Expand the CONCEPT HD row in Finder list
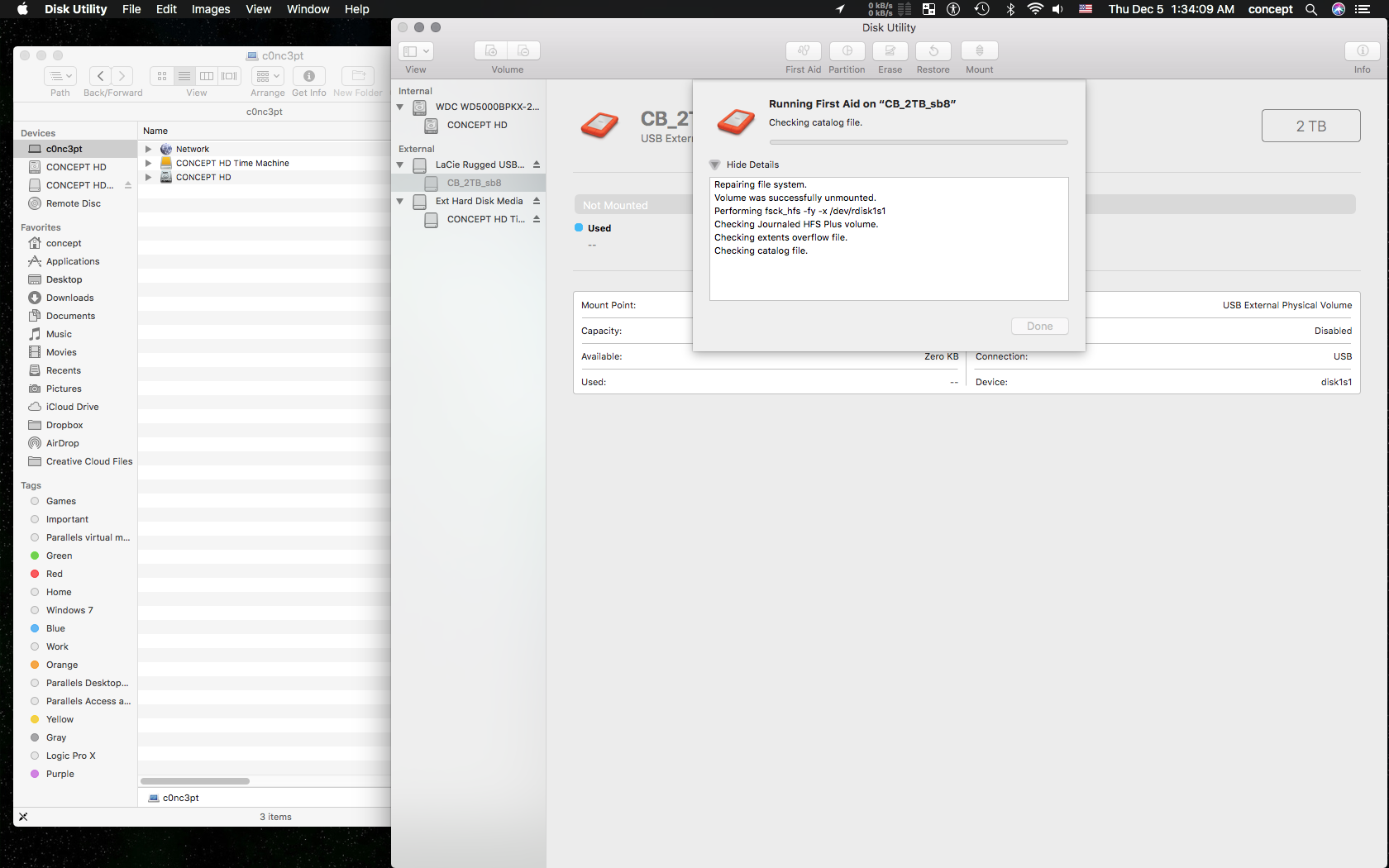Screen dimensions: 1389x868 tap(148, 178)
